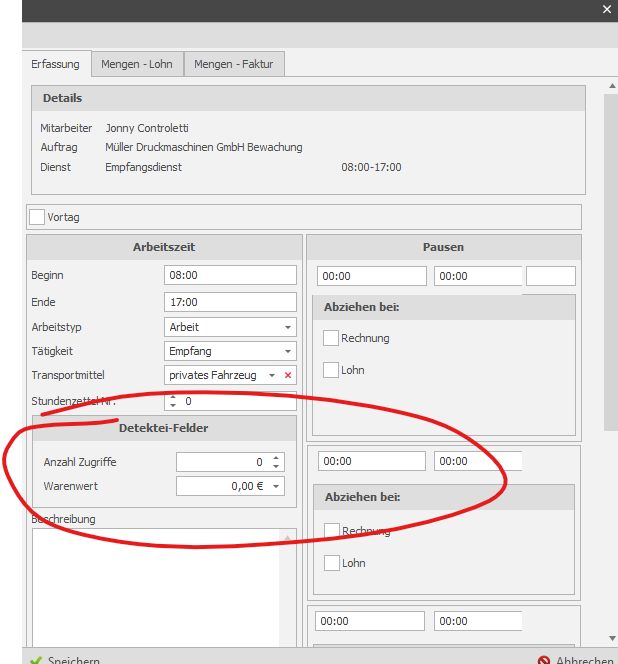Screen dimensions: 618x664
Task: Open the Tätigkeit dropdown
Action: [288, 351]
